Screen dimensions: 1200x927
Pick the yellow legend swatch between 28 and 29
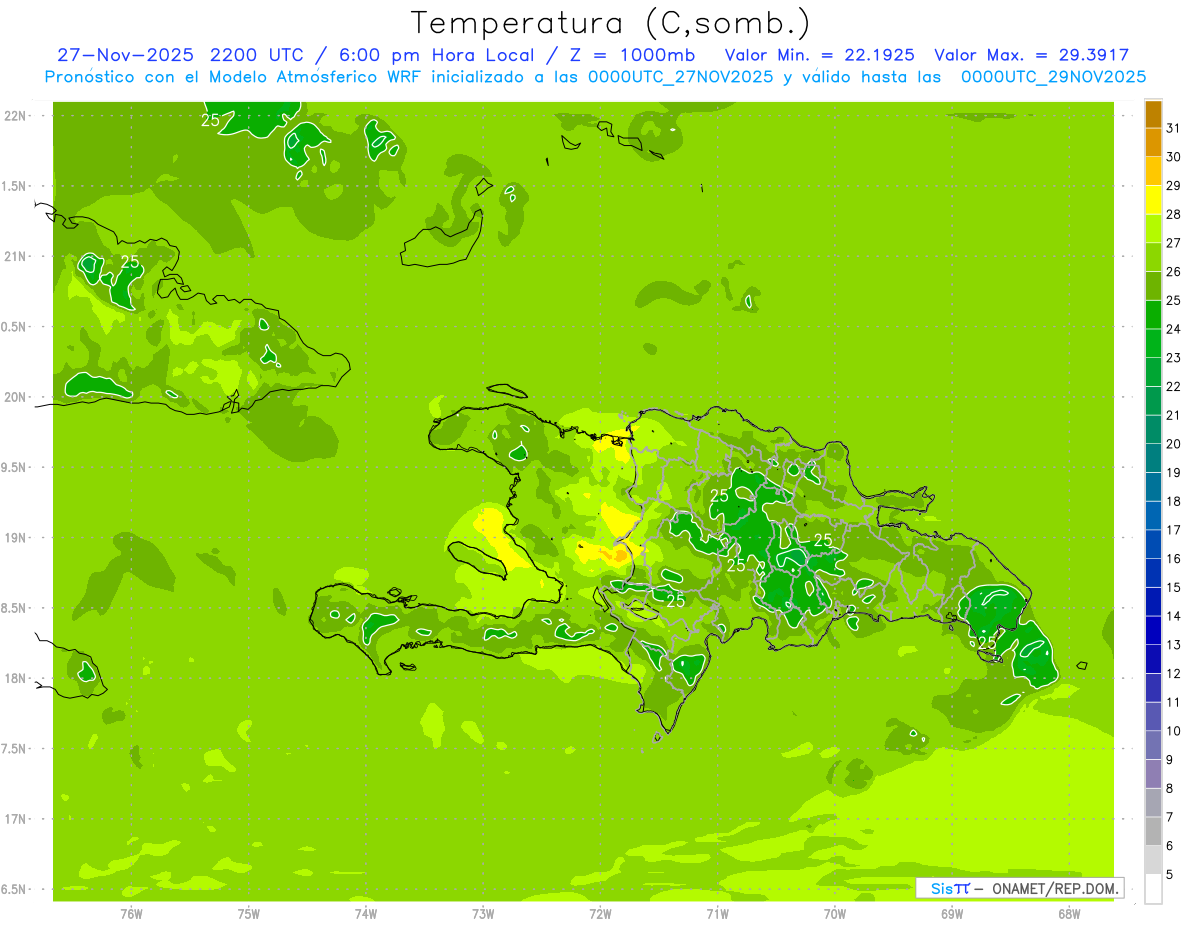click(x=1153, y=200)
